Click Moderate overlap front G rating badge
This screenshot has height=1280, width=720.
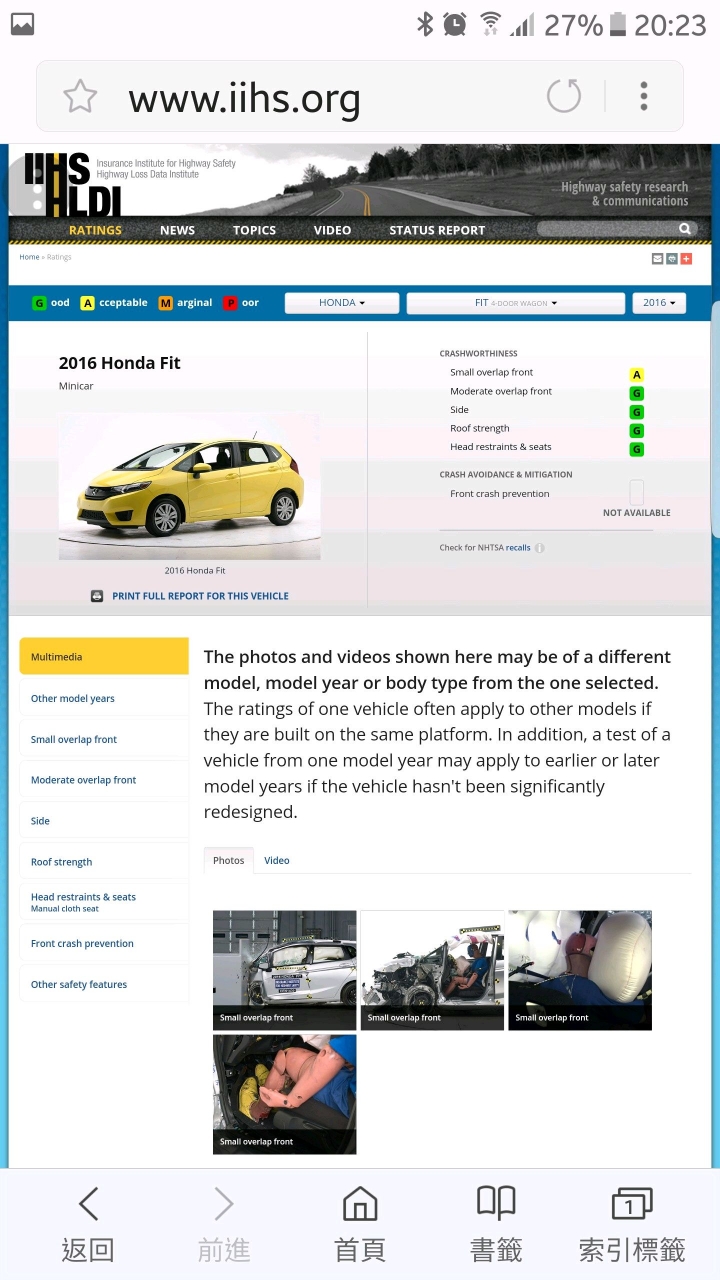click(x=637, y=394)
